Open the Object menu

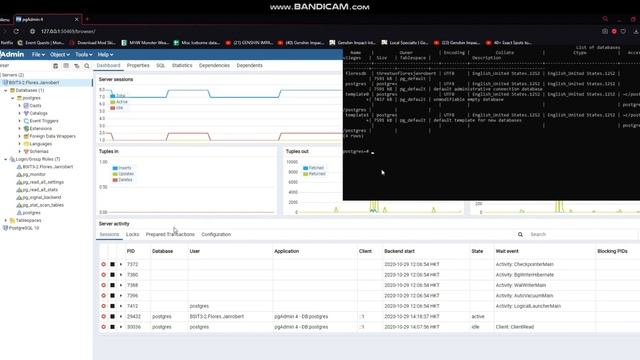[x=60, y=55]
